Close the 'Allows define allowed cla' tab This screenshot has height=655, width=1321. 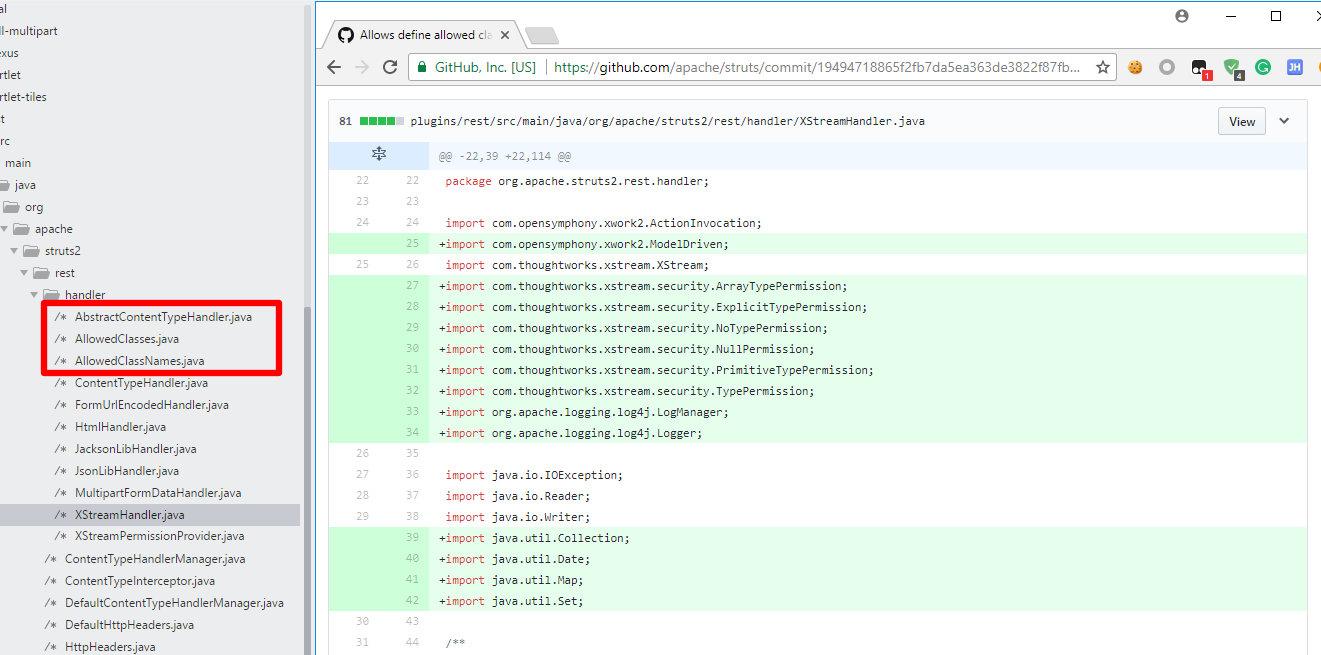point(503,34)
